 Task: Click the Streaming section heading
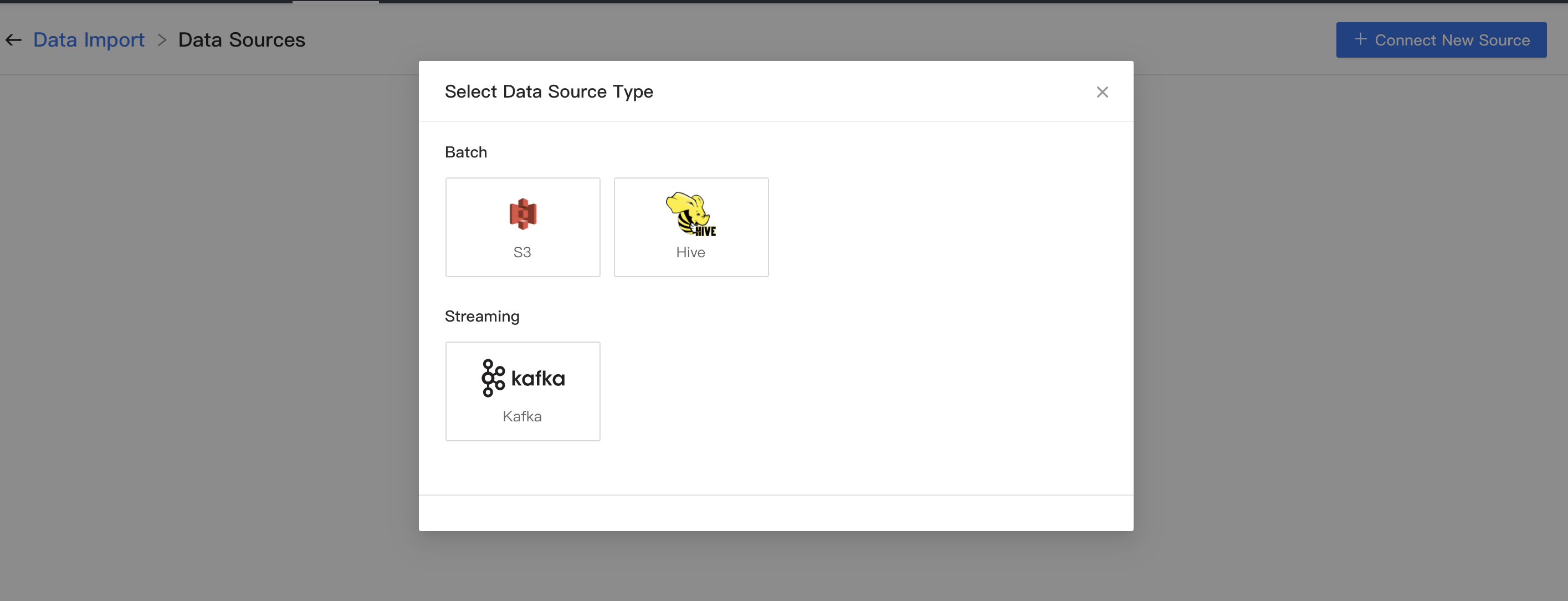click(x=481, y=316)
